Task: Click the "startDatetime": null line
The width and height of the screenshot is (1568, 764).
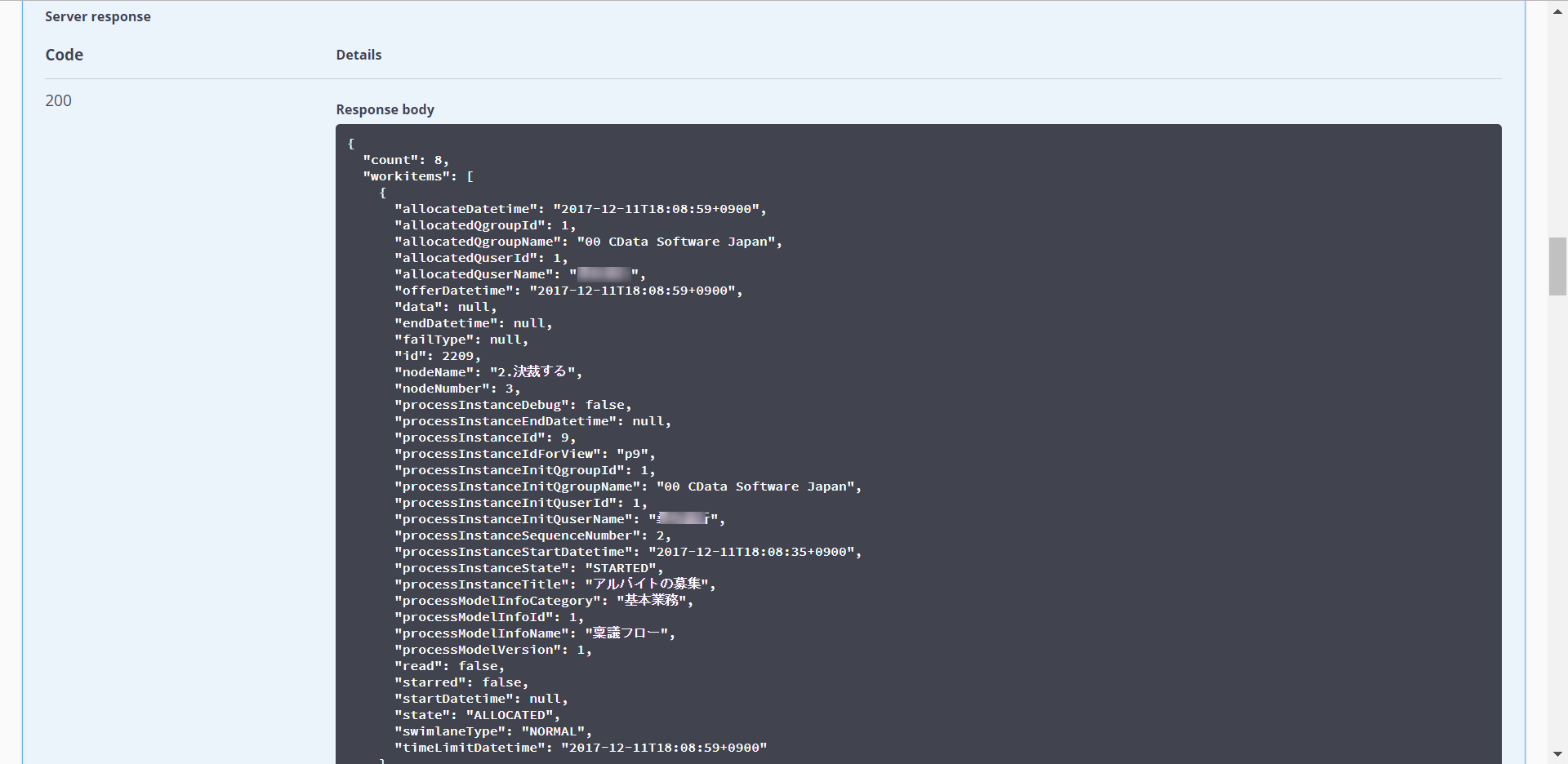Action: 481,699
